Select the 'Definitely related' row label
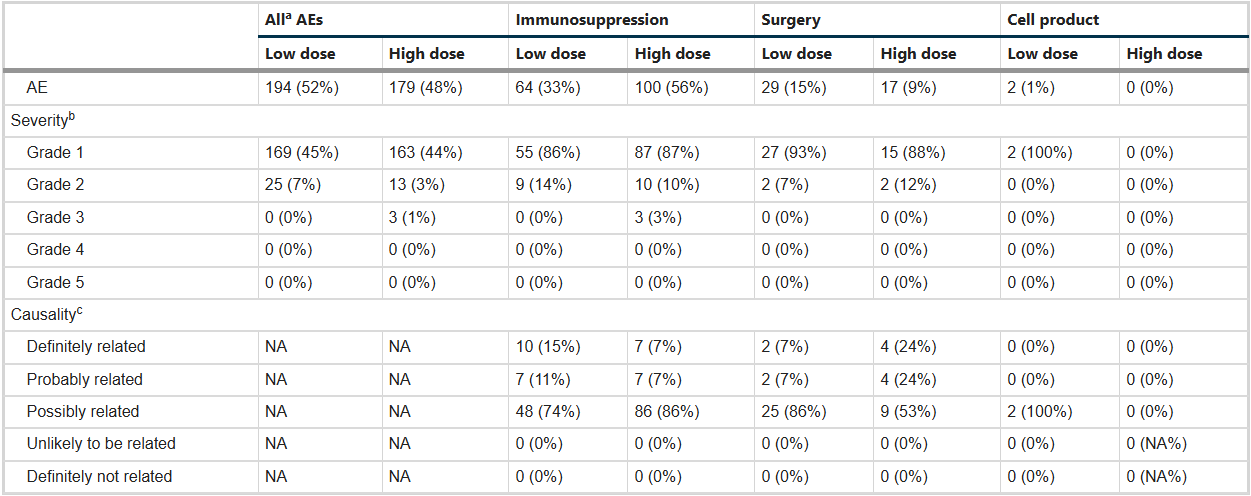The width and height of the screenshot is (1251, 496). coord(86,347)
